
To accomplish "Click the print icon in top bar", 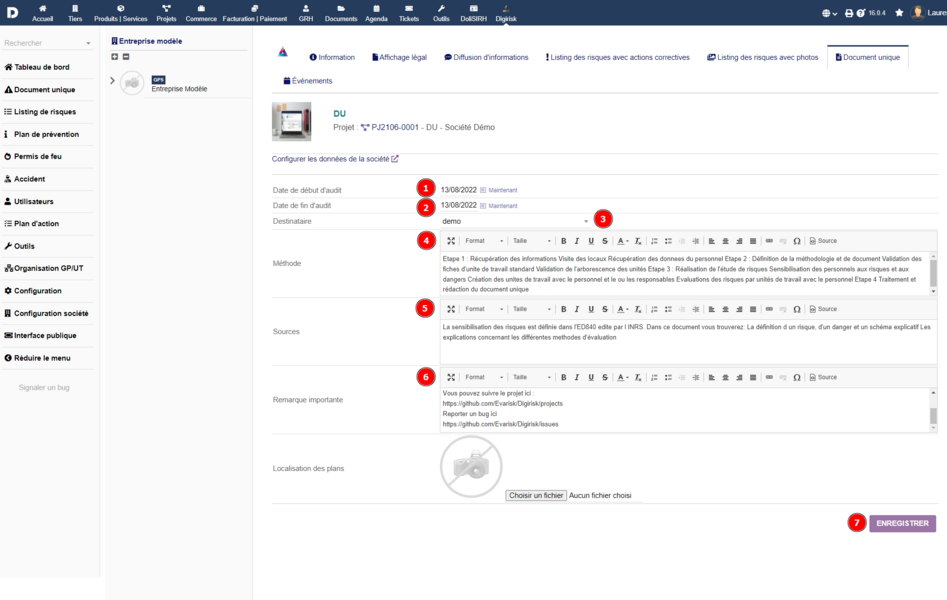I will tap(849, 13).
